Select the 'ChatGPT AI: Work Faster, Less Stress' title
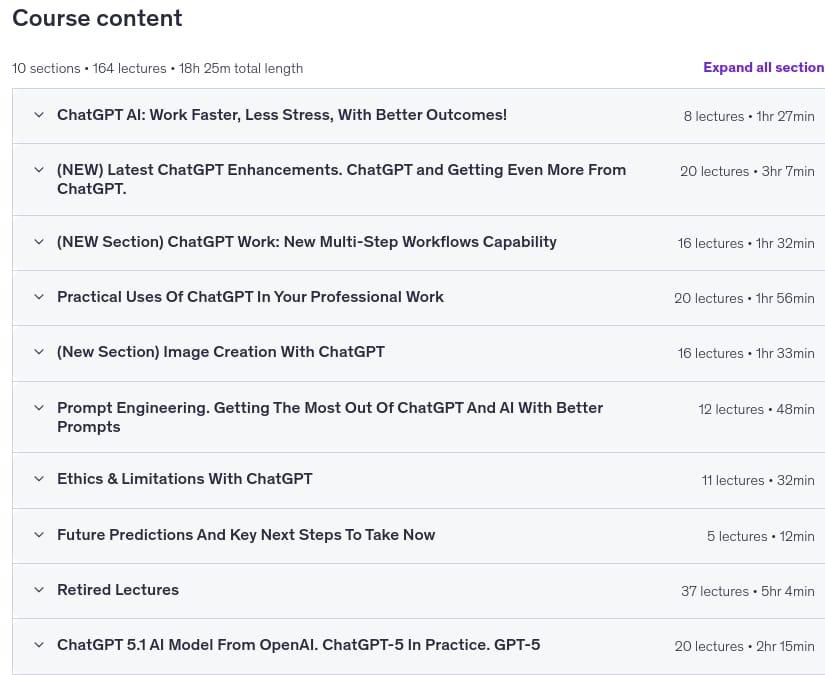Image resolution: width=825 pixels, height=675 pixels. click(282, 115)
